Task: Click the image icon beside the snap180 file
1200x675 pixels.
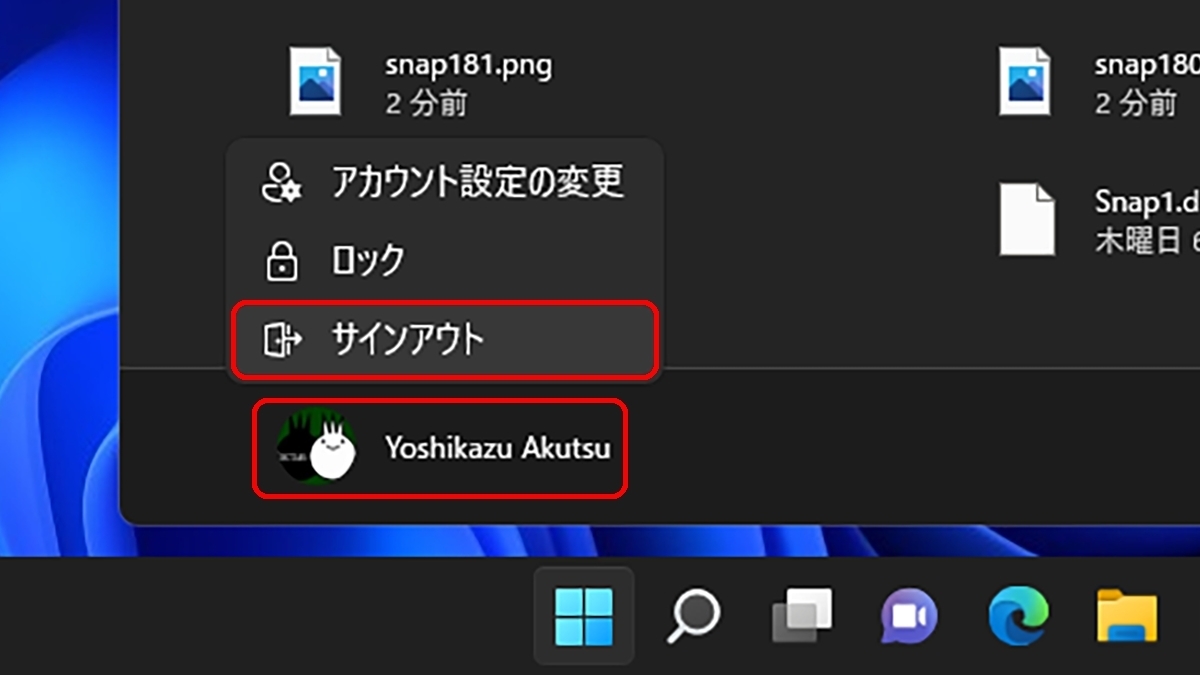Action: 1025,81
